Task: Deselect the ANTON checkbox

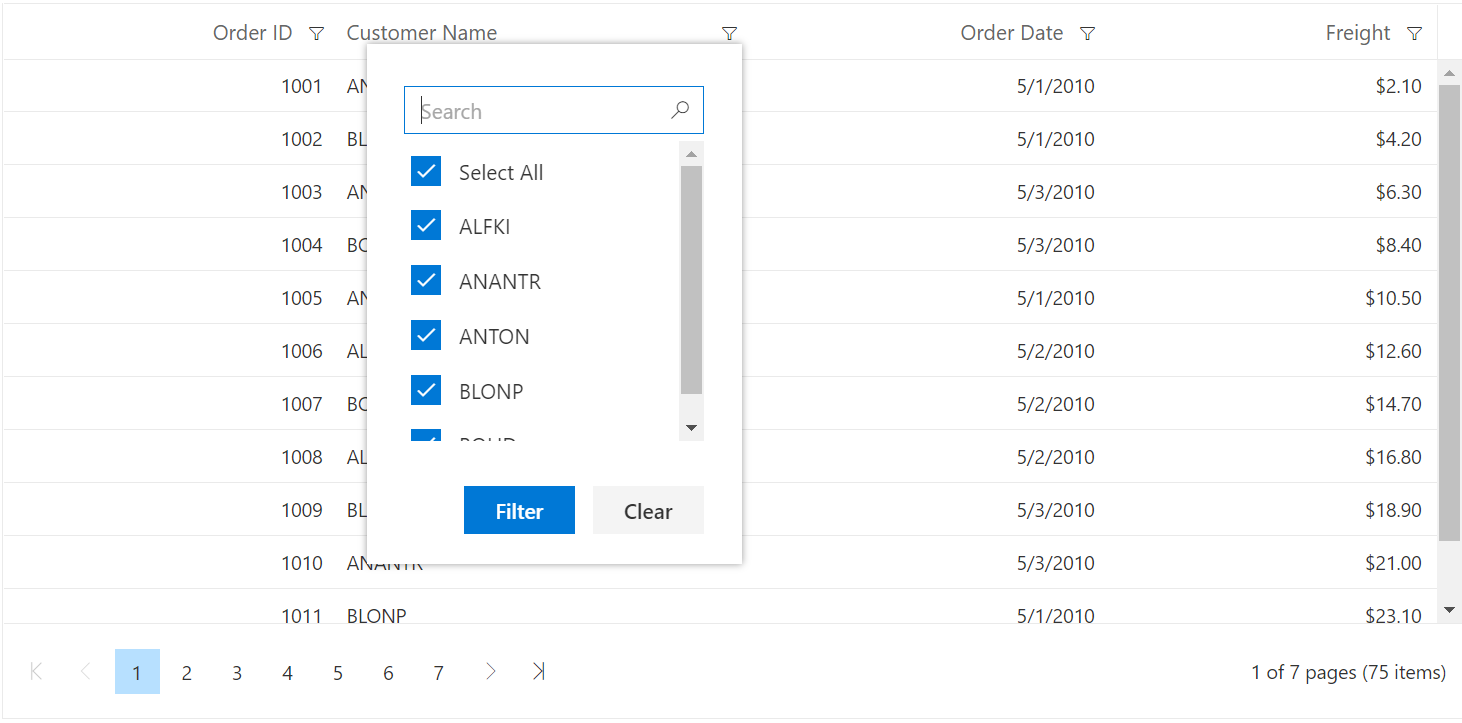Action: tap(426, 336)
